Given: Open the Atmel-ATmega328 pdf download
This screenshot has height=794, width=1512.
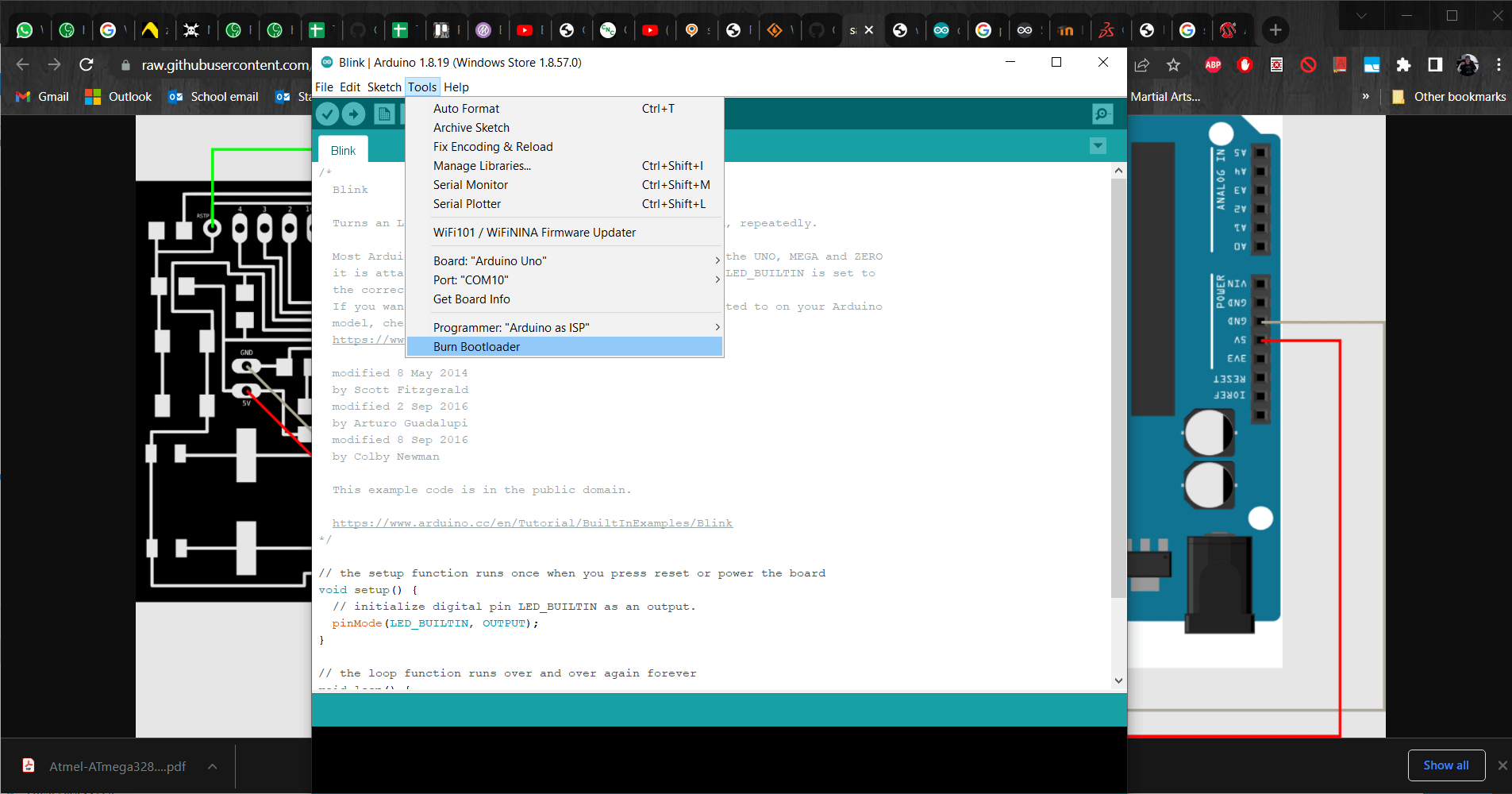Looking at the screenshot, I should coord(106,766).
